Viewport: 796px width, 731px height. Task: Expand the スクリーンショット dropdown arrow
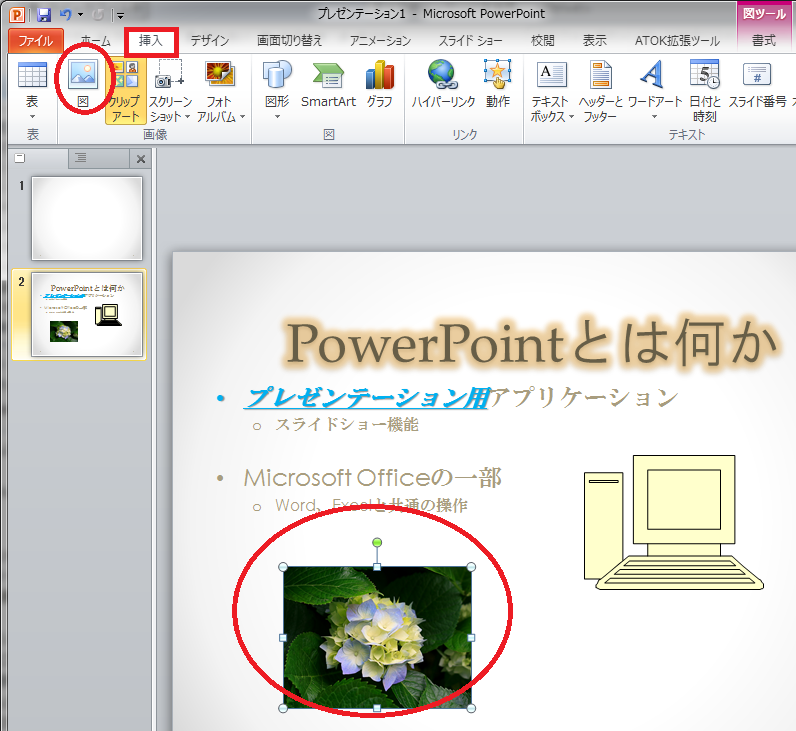click(187, 117)
